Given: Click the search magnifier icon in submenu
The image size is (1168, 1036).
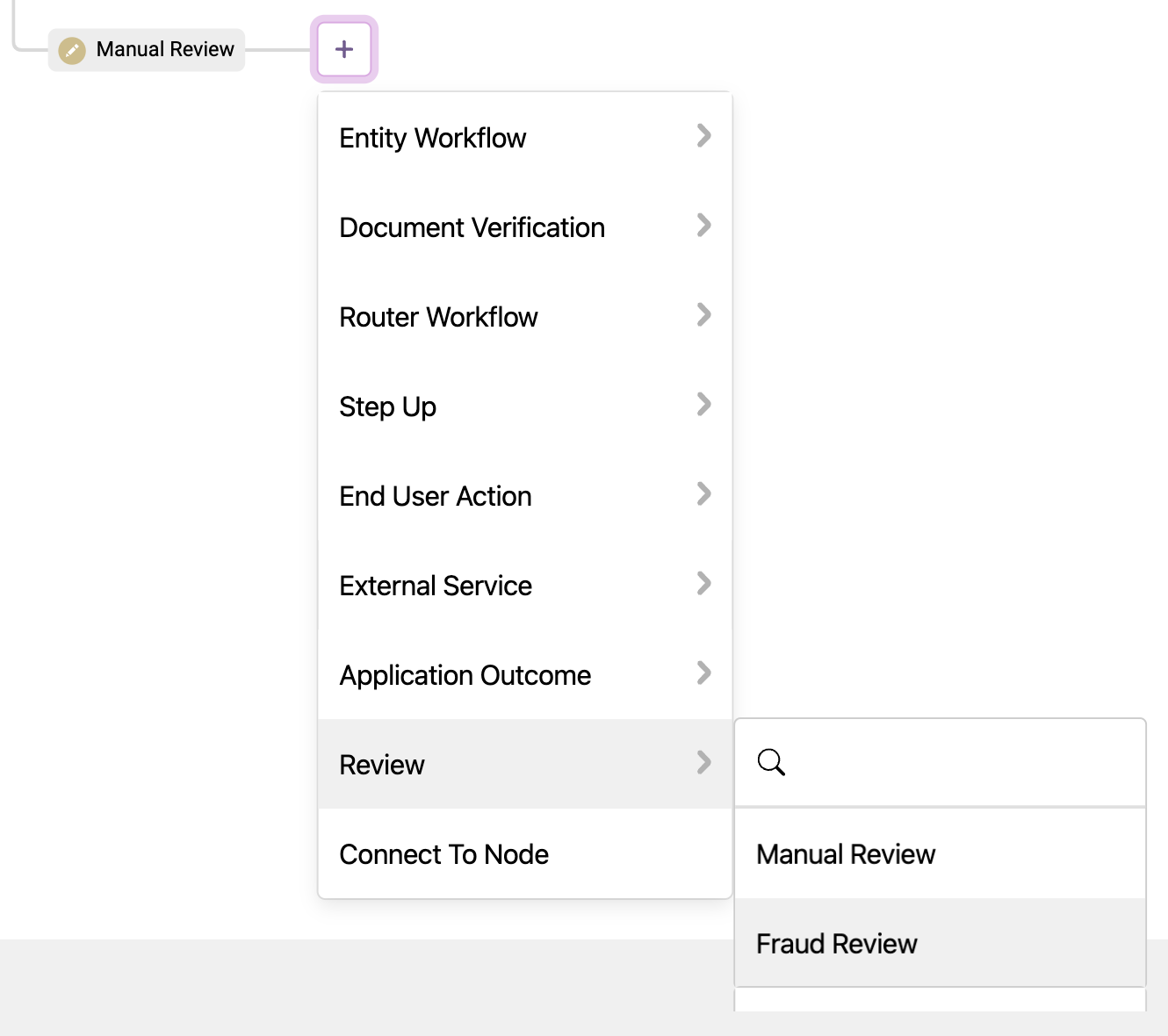Looking at the screenshot, I should tap(771, 762).
